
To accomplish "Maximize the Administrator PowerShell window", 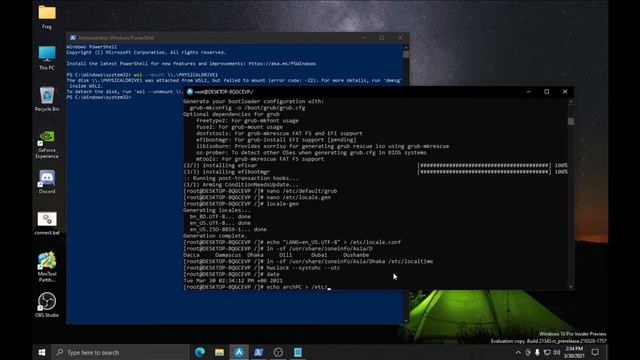I will tap(382, 38).
